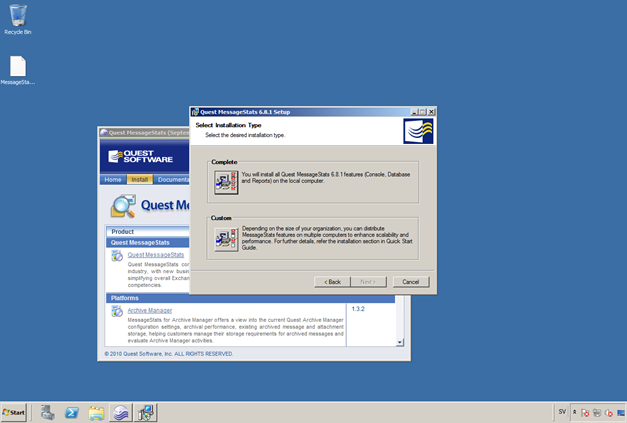The width and height of the screenshot is (627, 423).
Task: Launch Server Manager from taskbar
Action: (47, 413)
